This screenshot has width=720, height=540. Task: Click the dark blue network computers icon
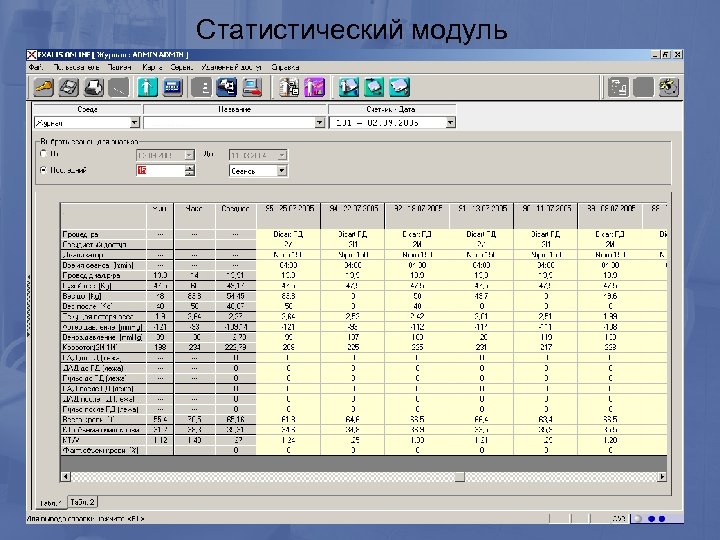tap(226, 87)
